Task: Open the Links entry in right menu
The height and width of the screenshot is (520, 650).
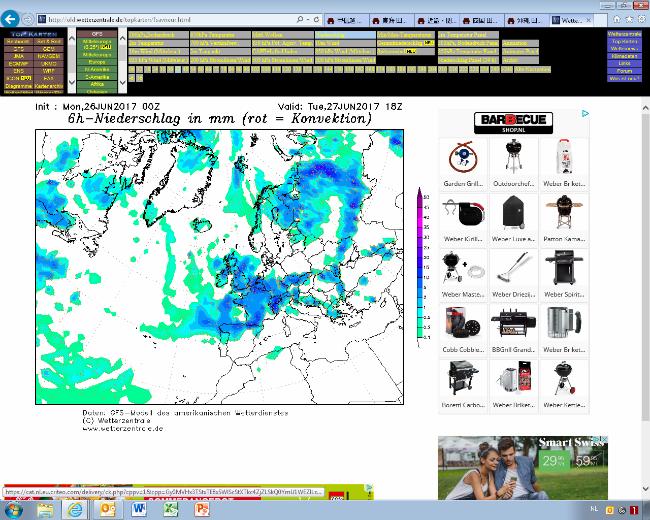Action: click(x=624, y=63)
